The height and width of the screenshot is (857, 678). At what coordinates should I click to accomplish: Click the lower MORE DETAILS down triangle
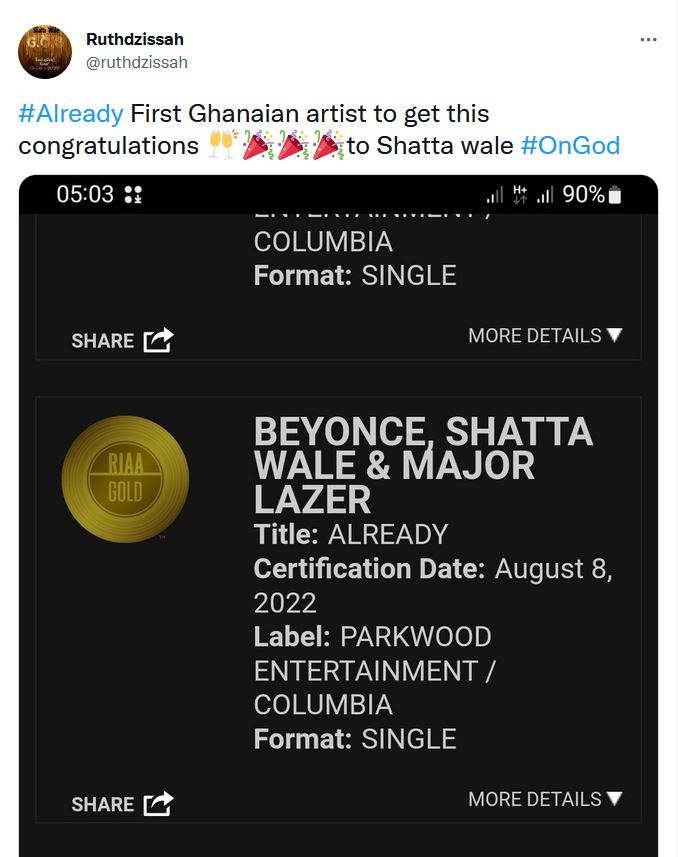[x=615, y=798]
